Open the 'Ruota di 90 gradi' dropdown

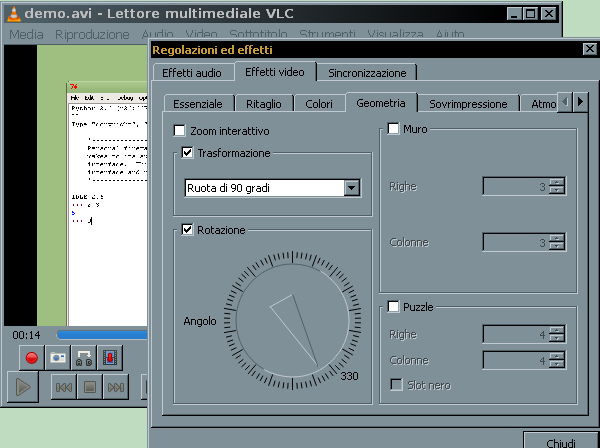273,187
